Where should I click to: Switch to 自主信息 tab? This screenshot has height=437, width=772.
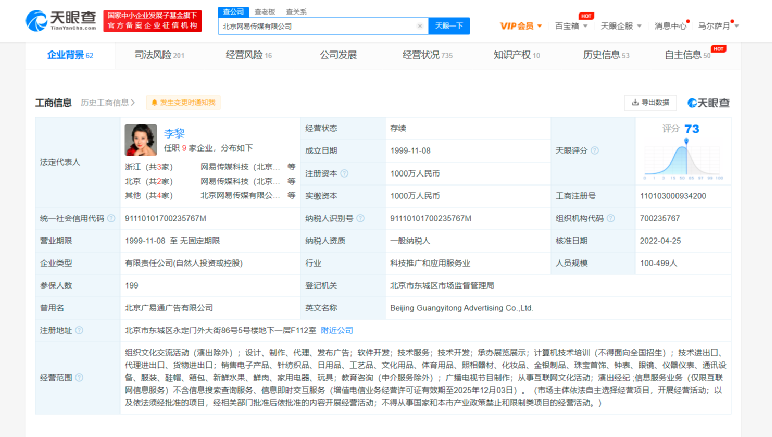(688, 55)
